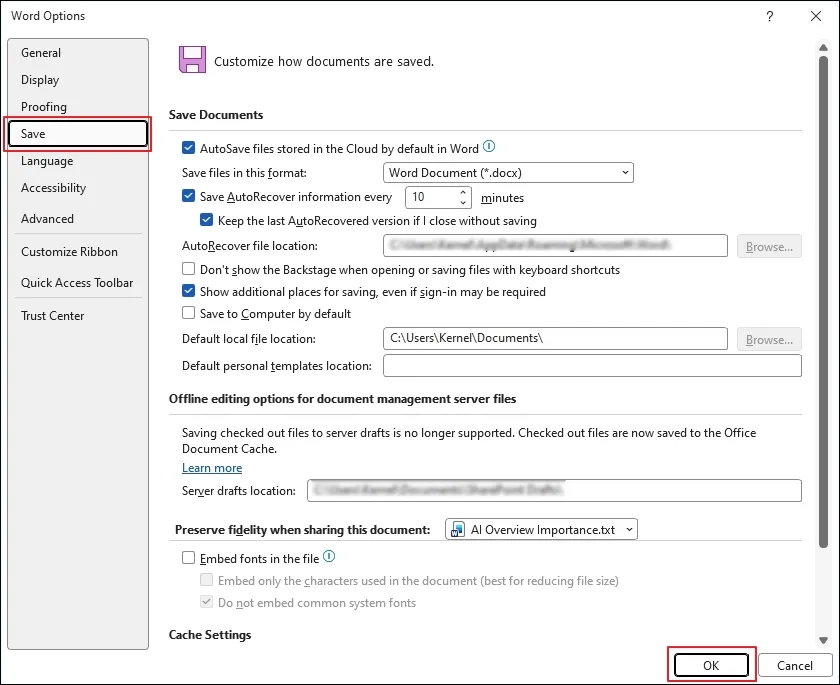This screenshot has height=685, width=840.
Task: Click the Embed fonts info icon
Action: pos(329,557)
